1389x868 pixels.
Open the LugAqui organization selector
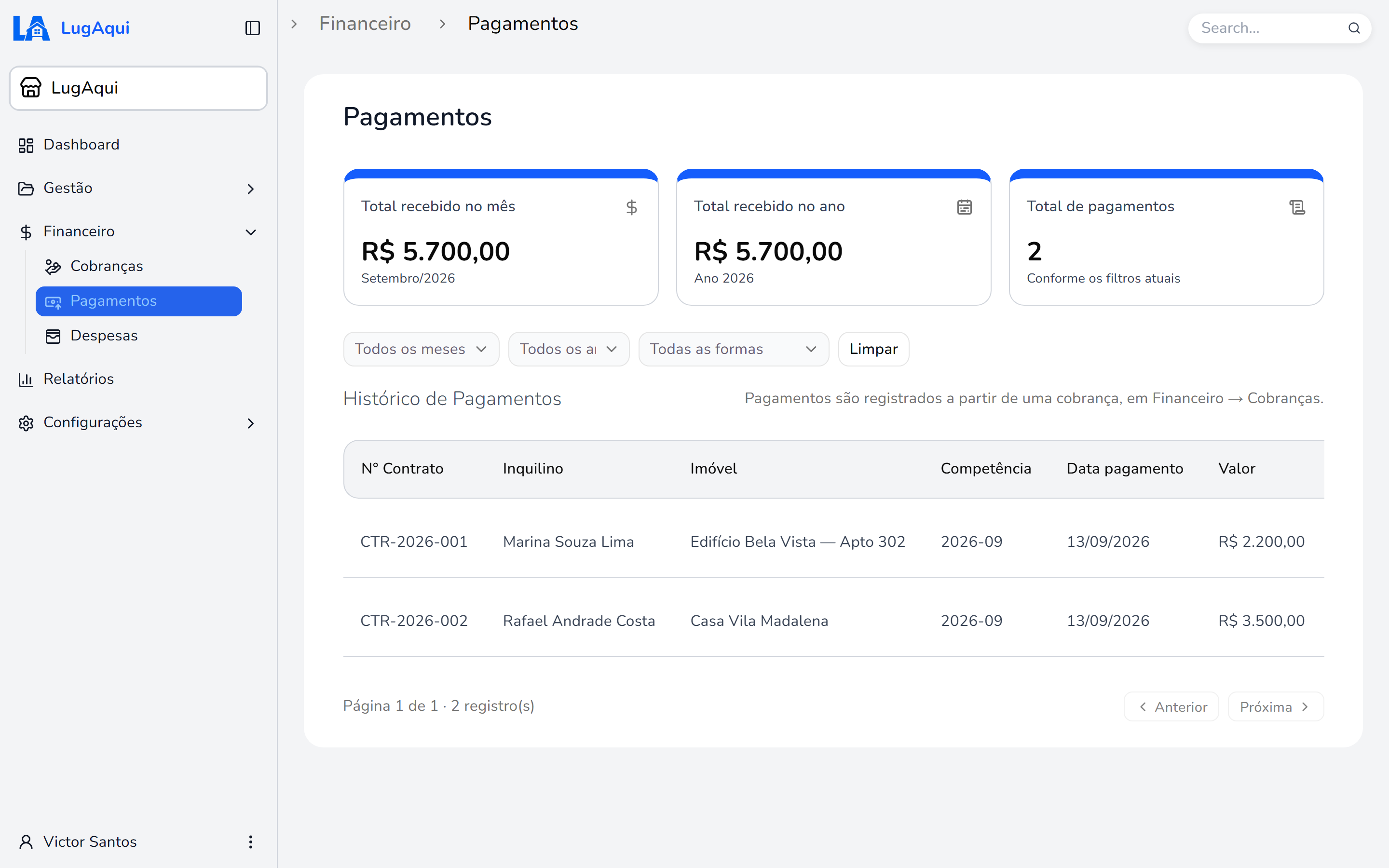(138, 88)
